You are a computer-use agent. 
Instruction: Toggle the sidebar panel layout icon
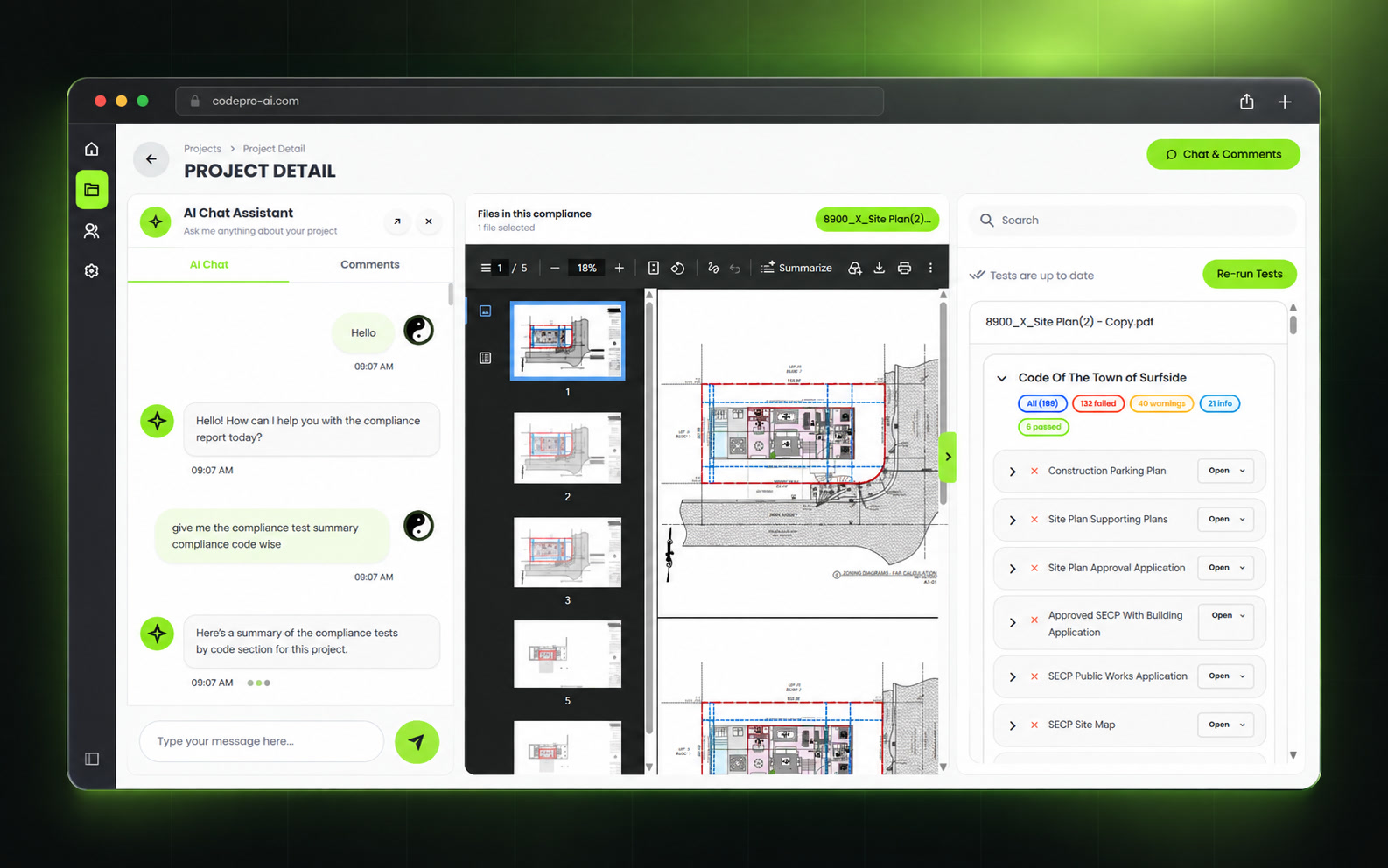91,759
